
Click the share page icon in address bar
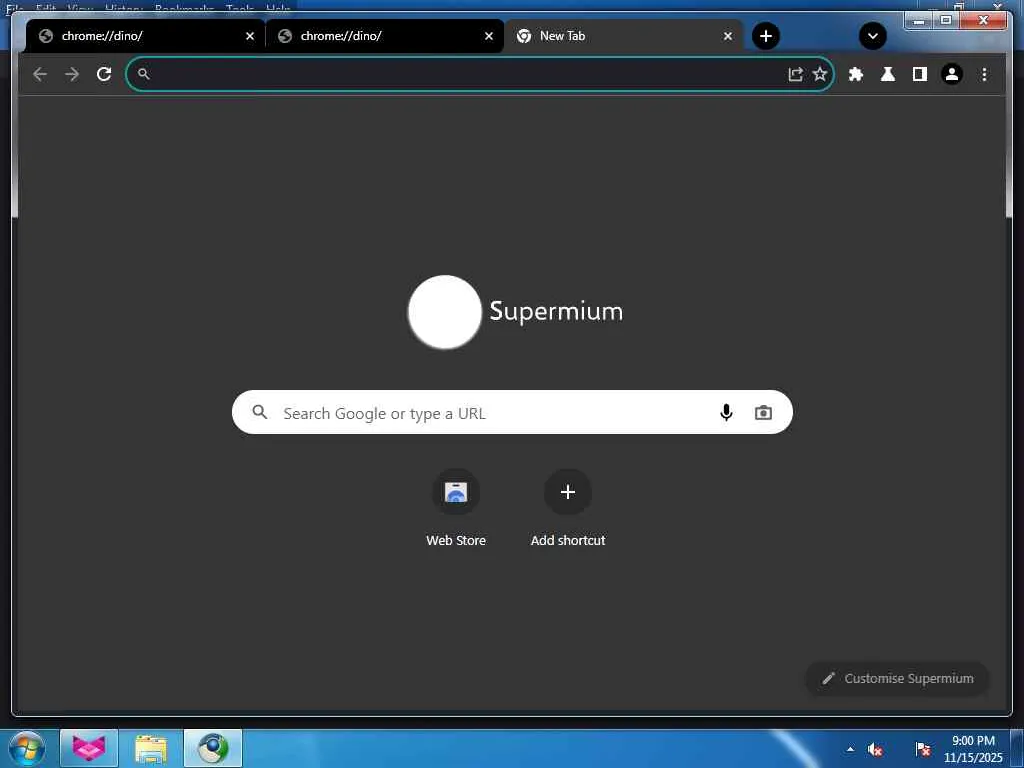tap(795, 74)
